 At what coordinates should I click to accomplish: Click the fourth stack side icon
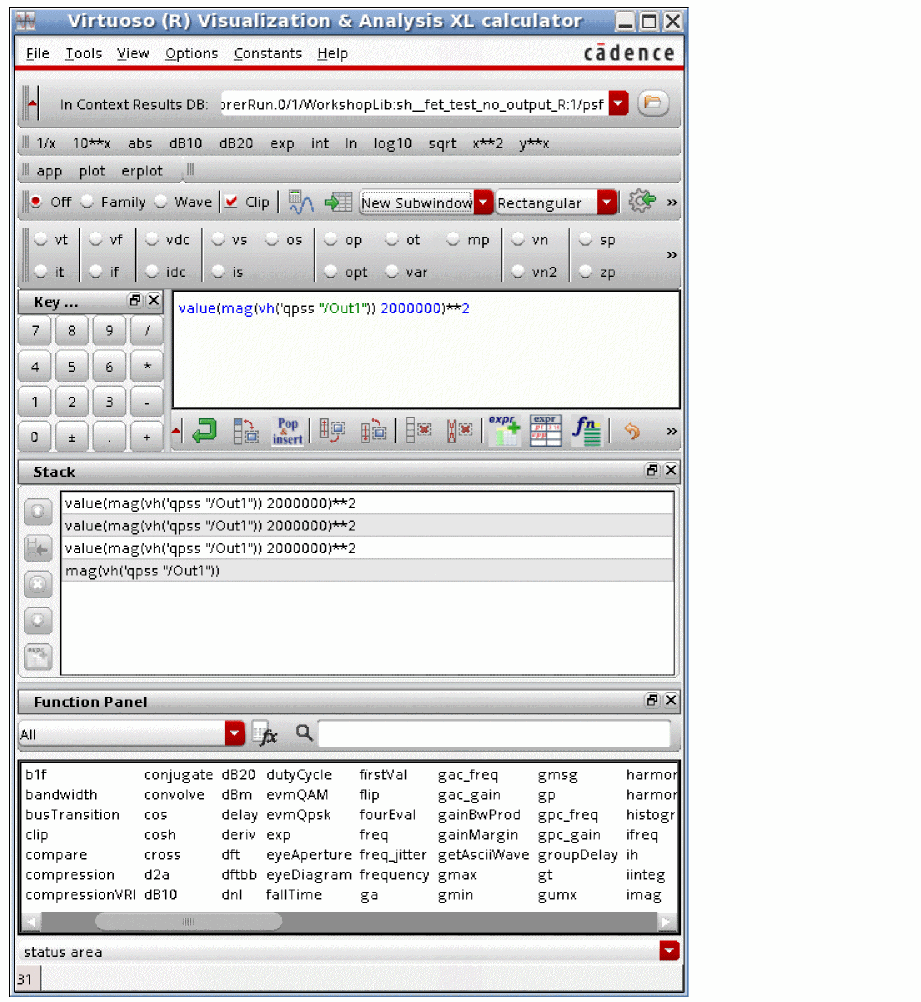pos(38,620)
